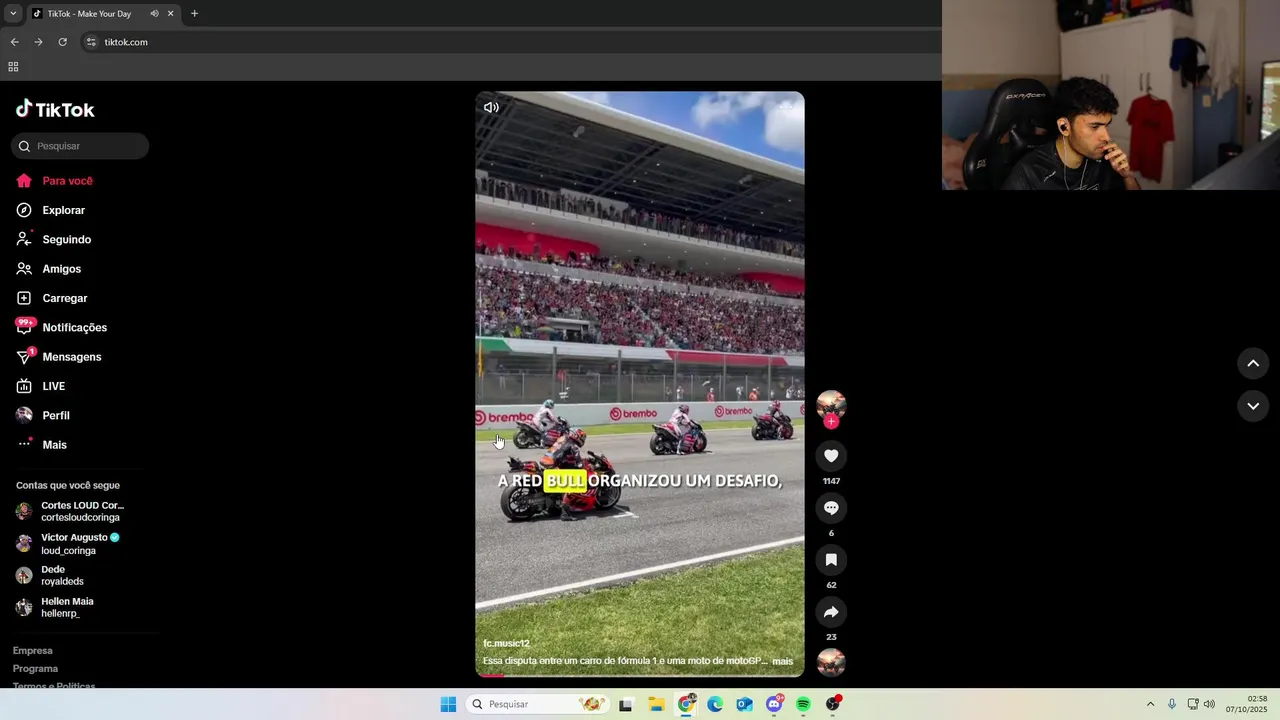Viewport: 1280px width, 720px height.
Task: Open the creator avatar beside the video
Action: 831,404
